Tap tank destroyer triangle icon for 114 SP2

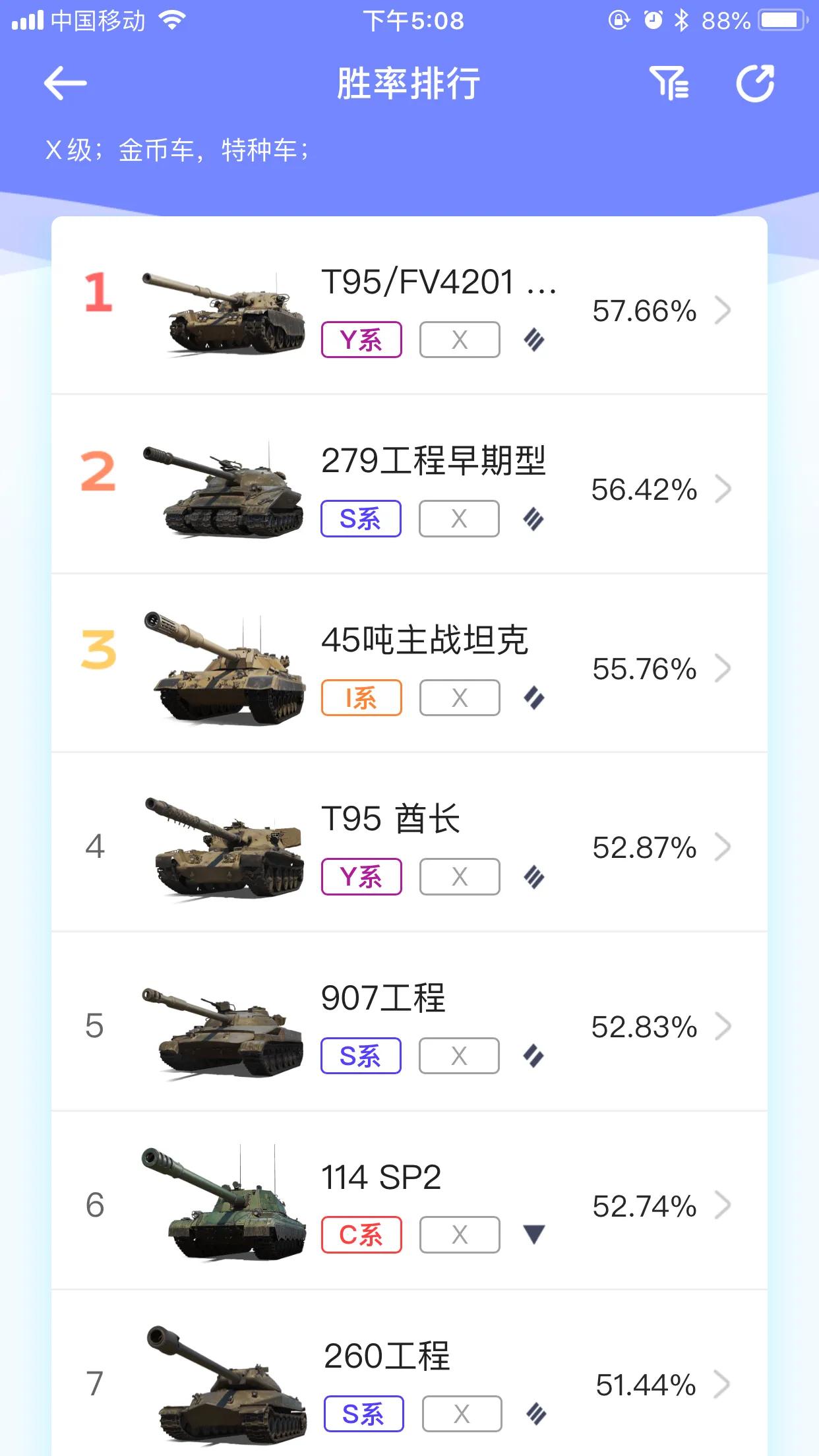click(533, 1234)
